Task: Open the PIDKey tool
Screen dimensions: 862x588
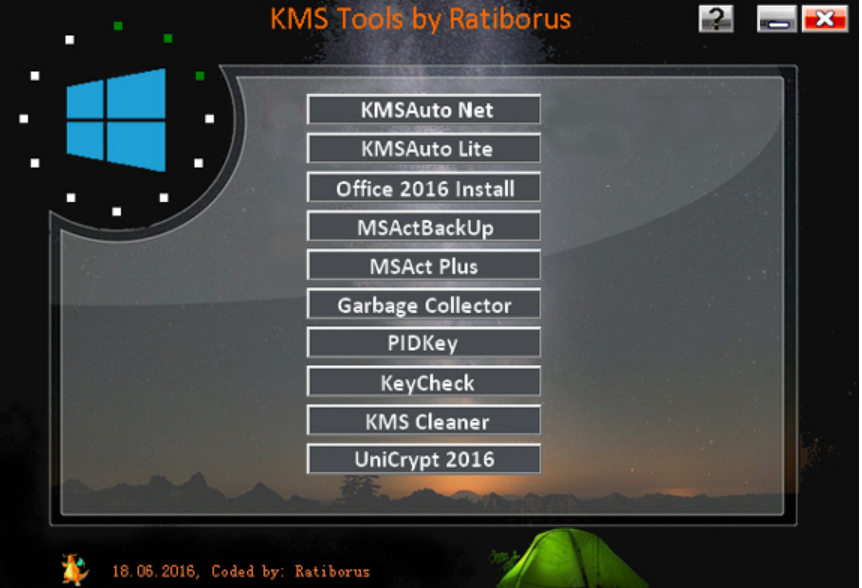Action: tap(423, 343)
